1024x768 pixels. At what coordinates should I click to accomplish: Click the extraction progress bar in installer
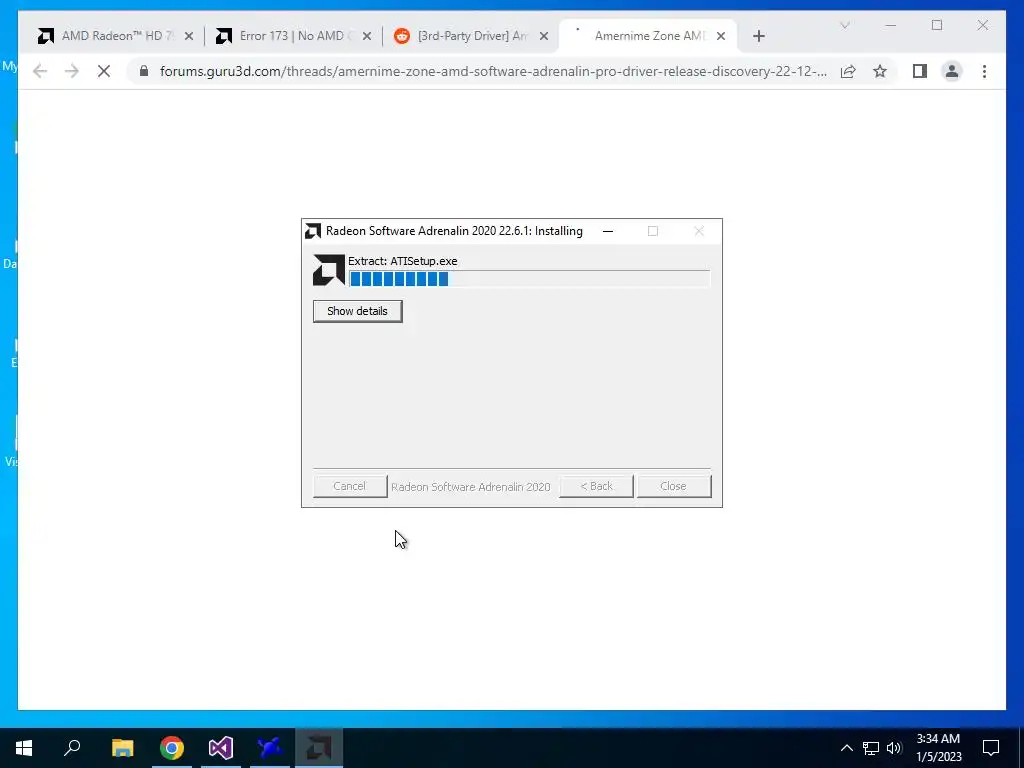[529, 279]
